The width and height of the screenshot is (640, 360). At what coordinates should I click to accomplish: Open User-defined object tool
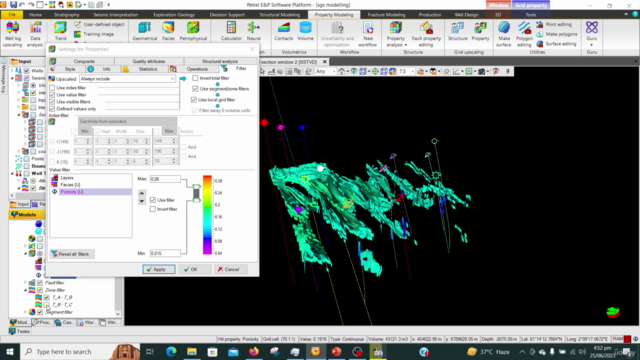(99, 24)
